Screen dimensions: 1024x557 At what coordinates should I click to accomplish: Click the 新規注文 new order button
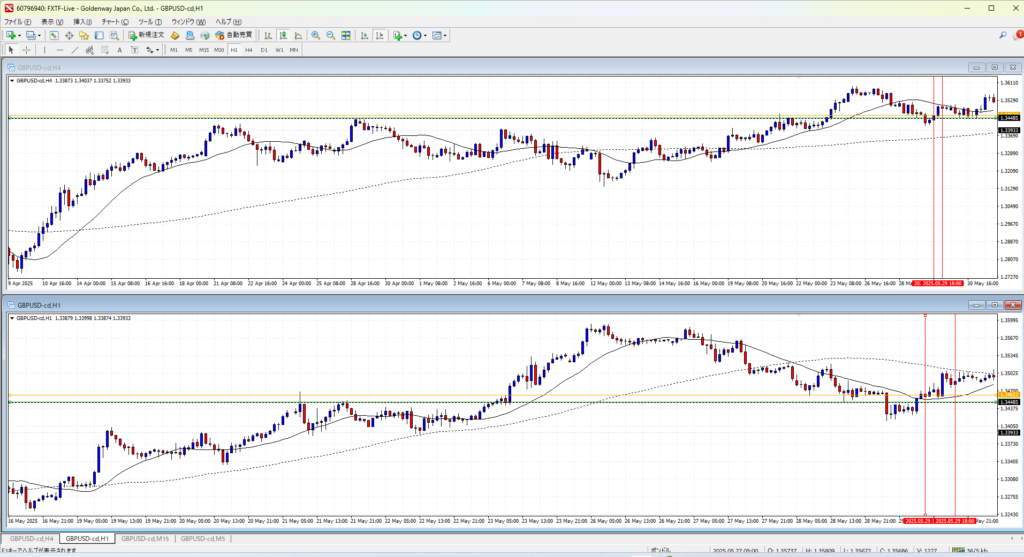click(x=145, y=35)
